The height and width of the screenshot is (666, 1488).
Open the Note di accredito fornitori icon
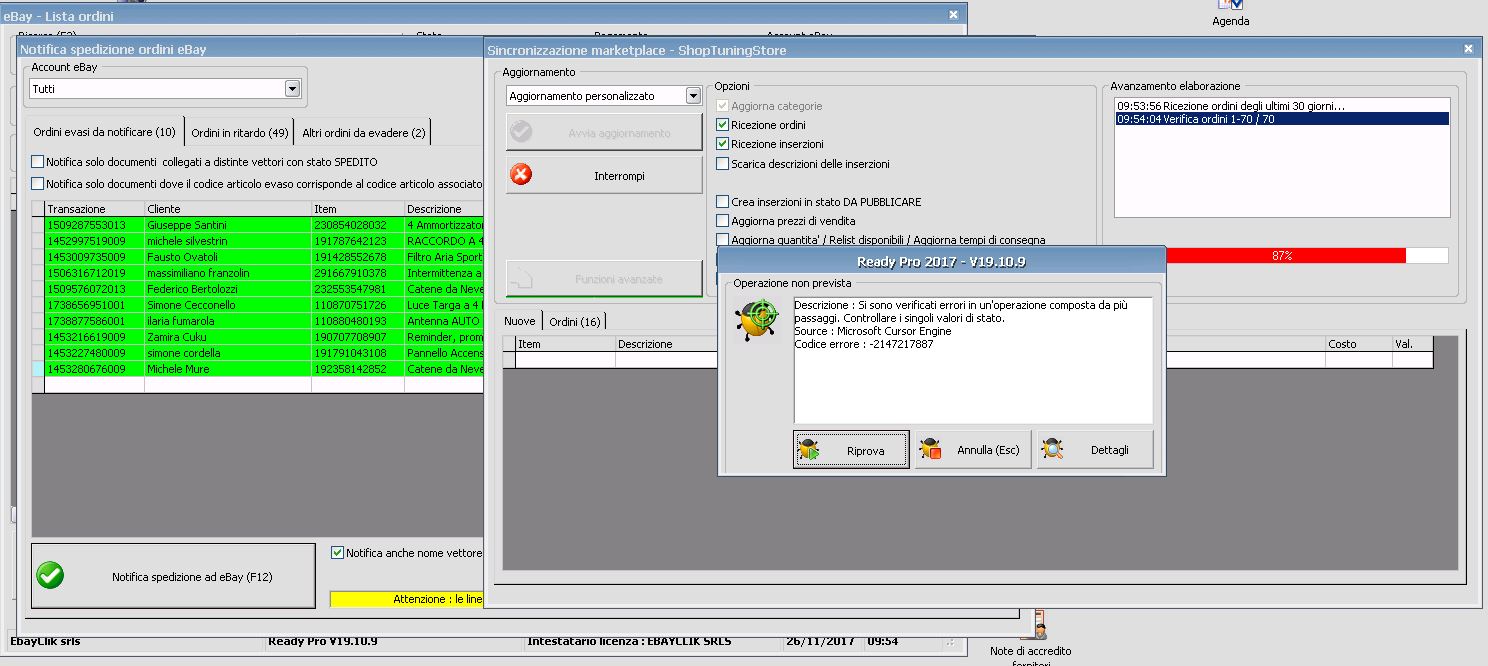coord(1030,640)
